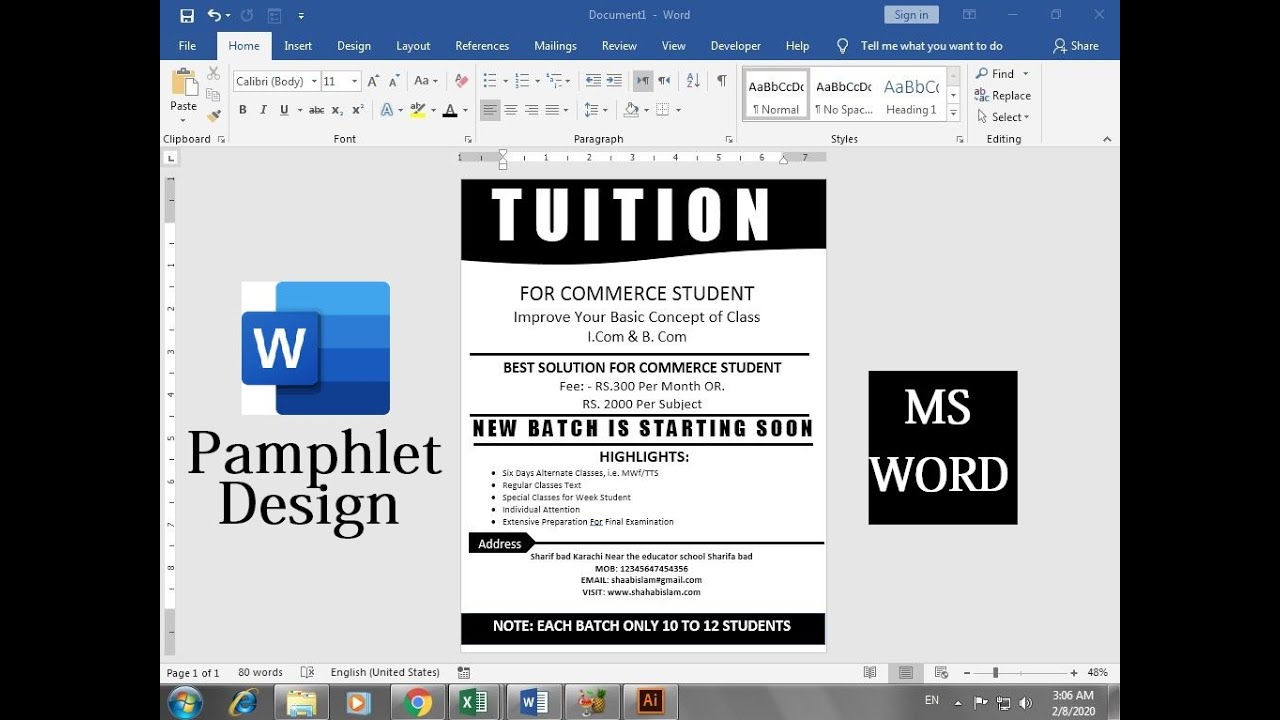Screen dimensions: 1280x720
Task: Toggle Underline formatting
Action: pos(284,110)
